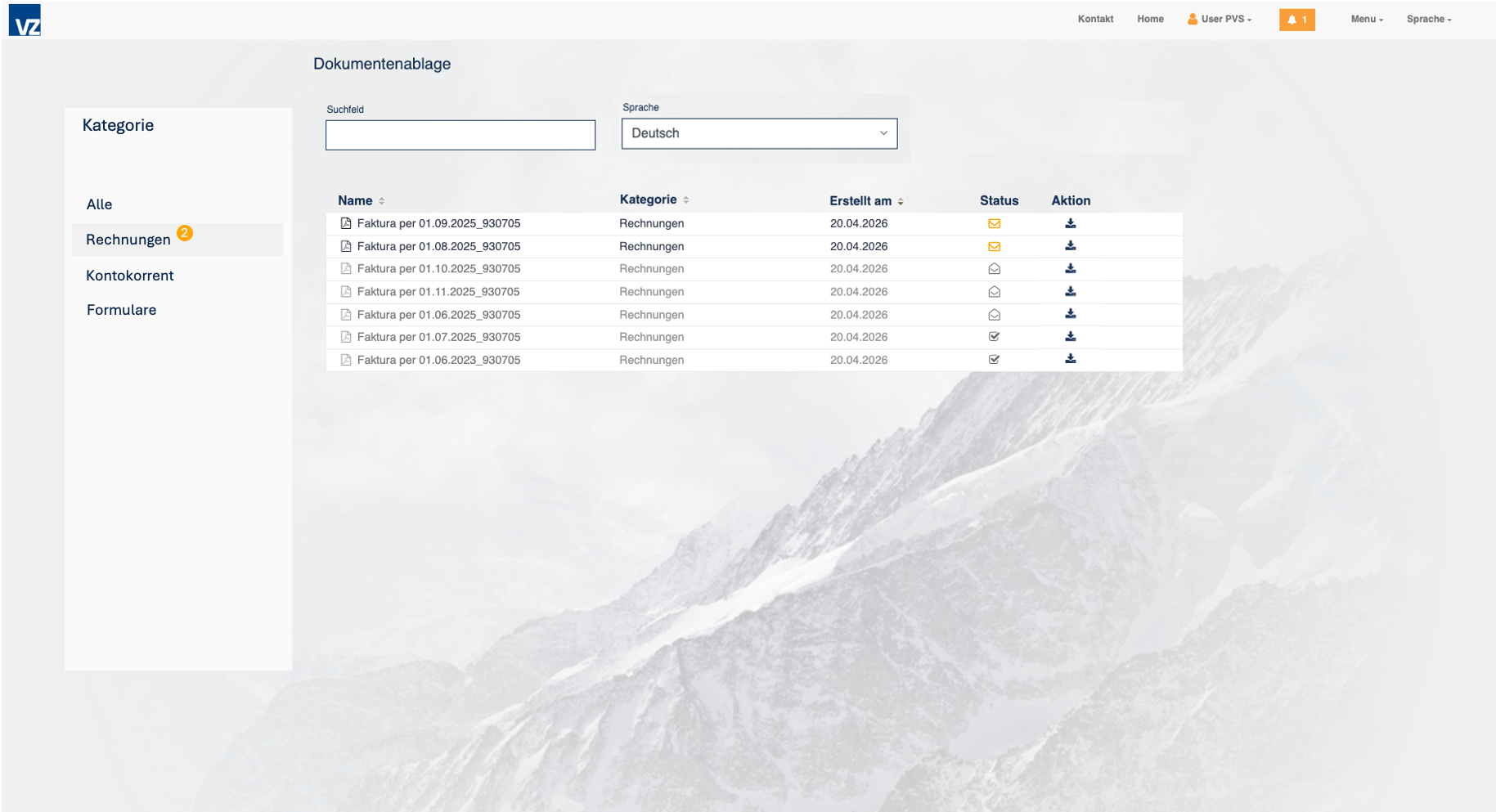Select the Alle category

(99, 204)
